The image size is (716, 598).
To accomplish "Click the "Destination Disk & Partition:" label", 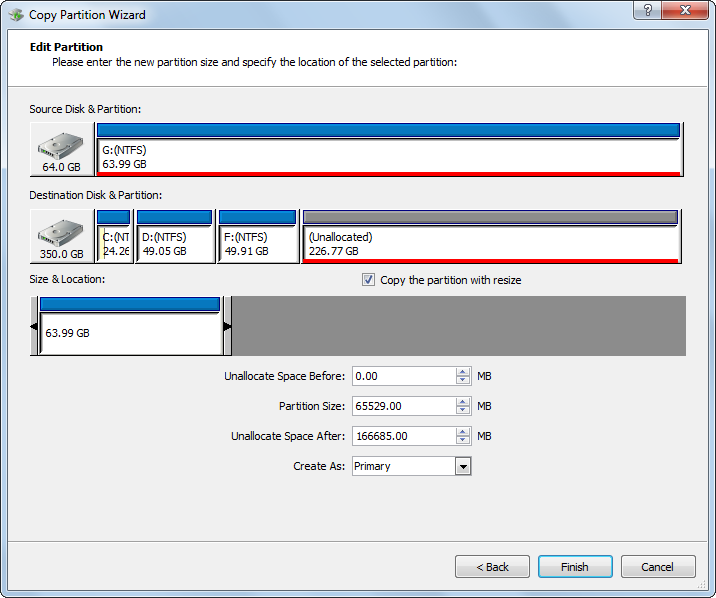I will [x=95, y=195].
